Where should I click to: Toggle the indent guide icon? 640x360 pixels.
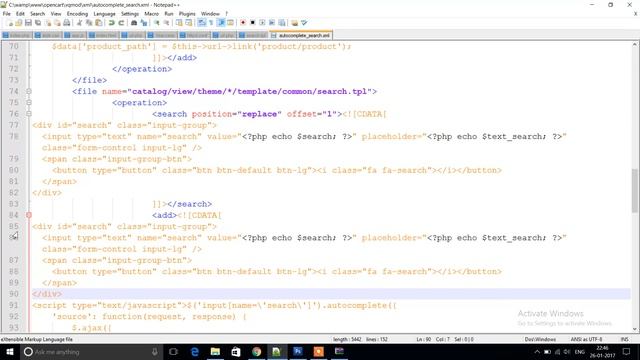coord(221,23)
